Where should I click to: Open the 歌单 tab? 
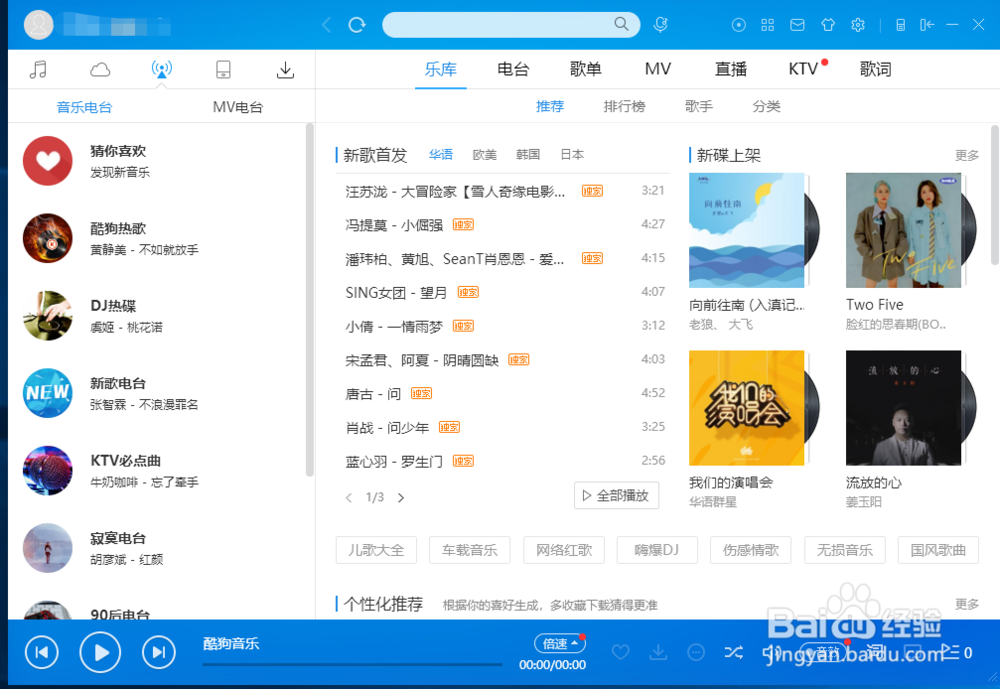click(585, 69)
